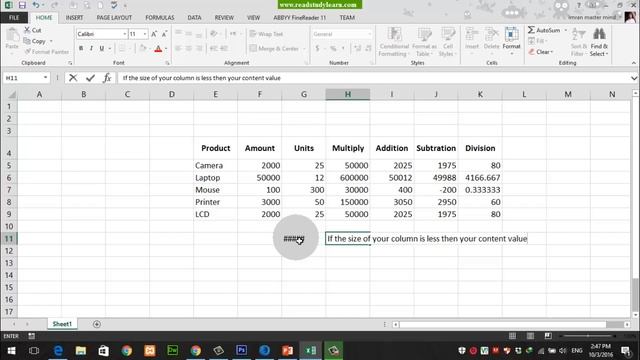
Task: Open the Calibri font name dropdown
Action: coord(125,34)
